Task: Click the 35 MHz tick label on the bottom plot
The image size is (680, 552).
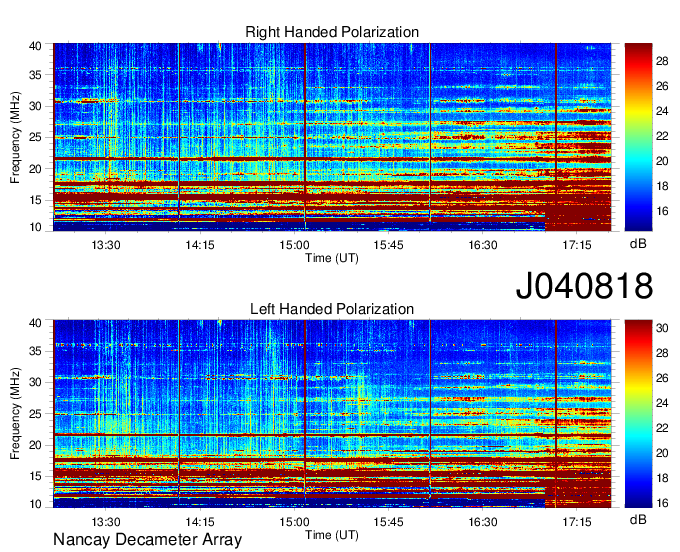Action: (x=35, y=351)
